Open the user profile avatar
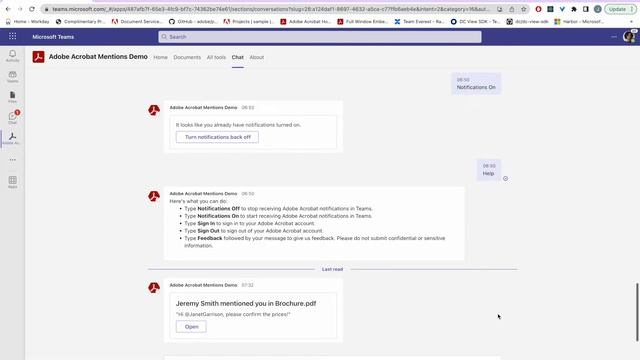 [629, 36]
